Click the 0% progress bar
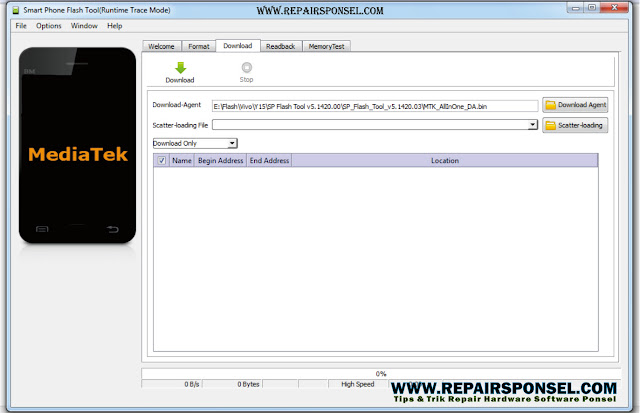The image size is (640, 413). [x=381, y=373]
